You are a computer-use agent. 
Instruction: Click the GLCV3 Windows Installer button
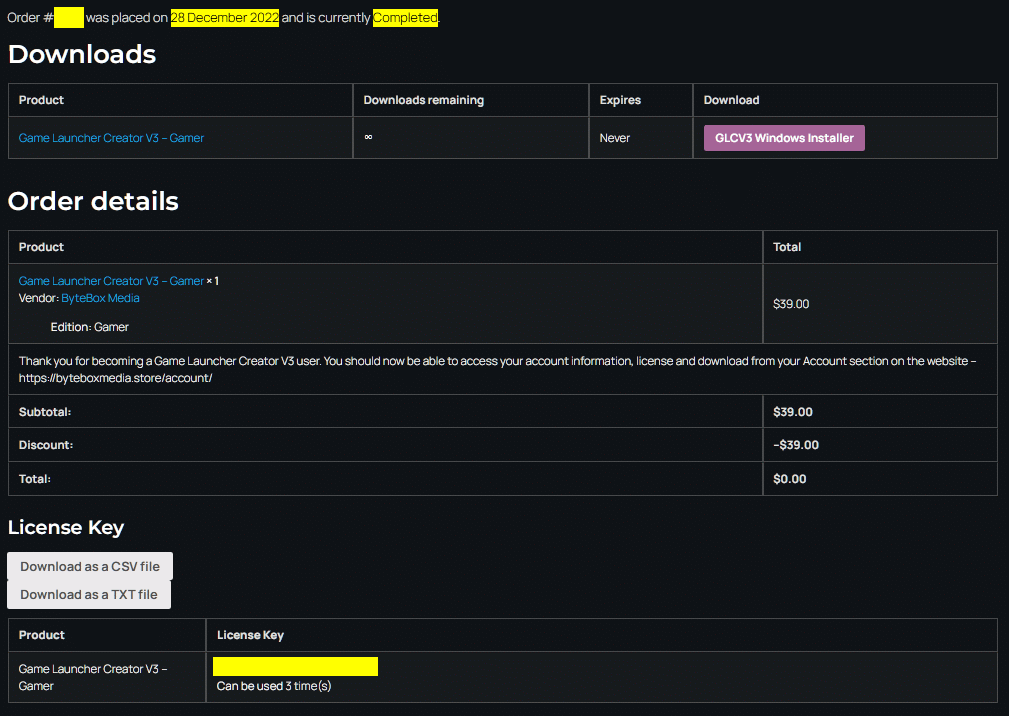[784, 138]
